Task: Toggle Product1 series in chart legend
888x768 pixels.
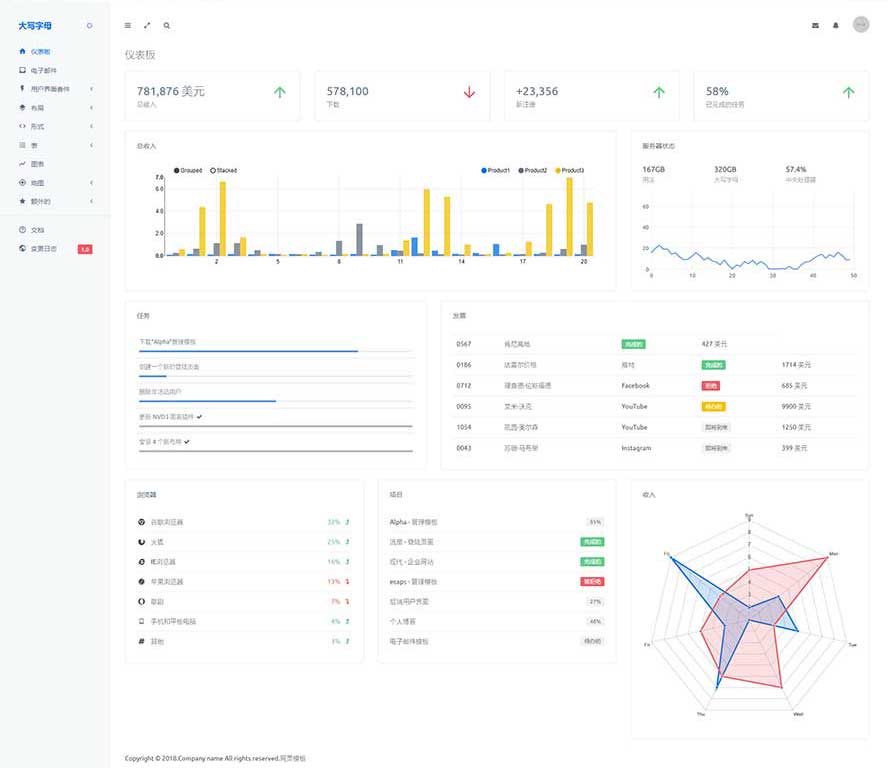Action: click(484, 171)
